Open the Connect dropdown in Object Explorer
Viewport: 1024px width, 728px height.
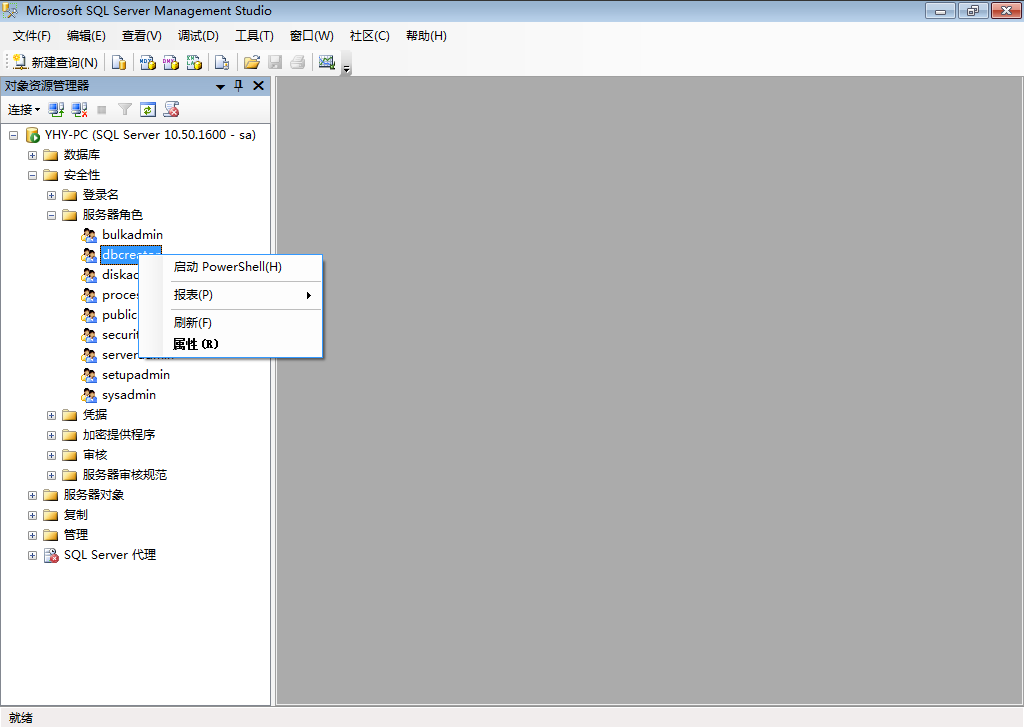pyautogui.click(x=24, y=110)
